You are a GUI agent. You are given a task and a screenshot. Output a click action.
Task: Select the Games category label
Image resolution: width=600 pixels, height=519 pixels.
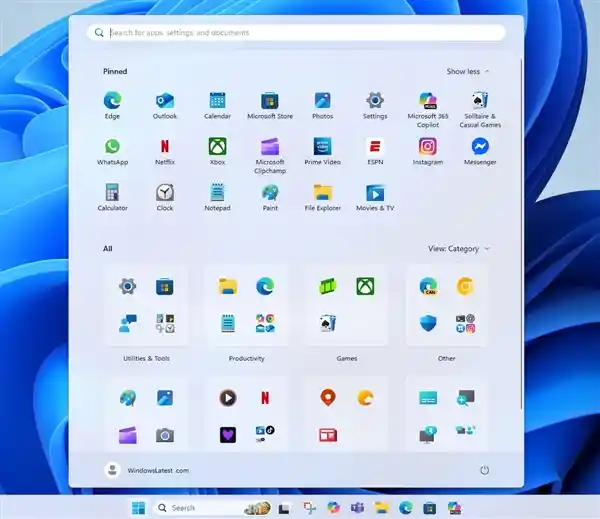pos(347,359)
